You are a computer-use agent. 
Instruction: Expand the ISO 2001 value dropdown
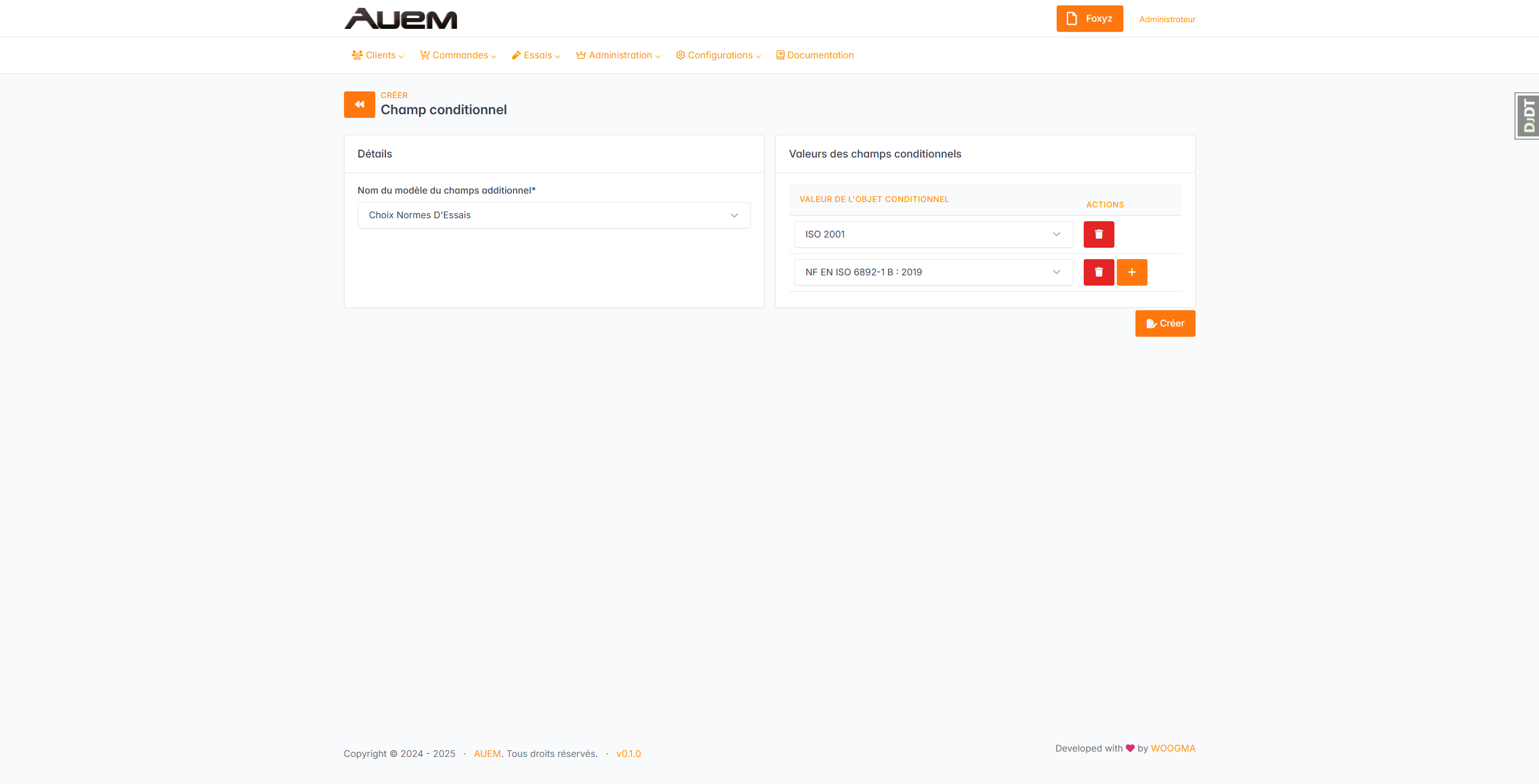[x=933, y=234]
